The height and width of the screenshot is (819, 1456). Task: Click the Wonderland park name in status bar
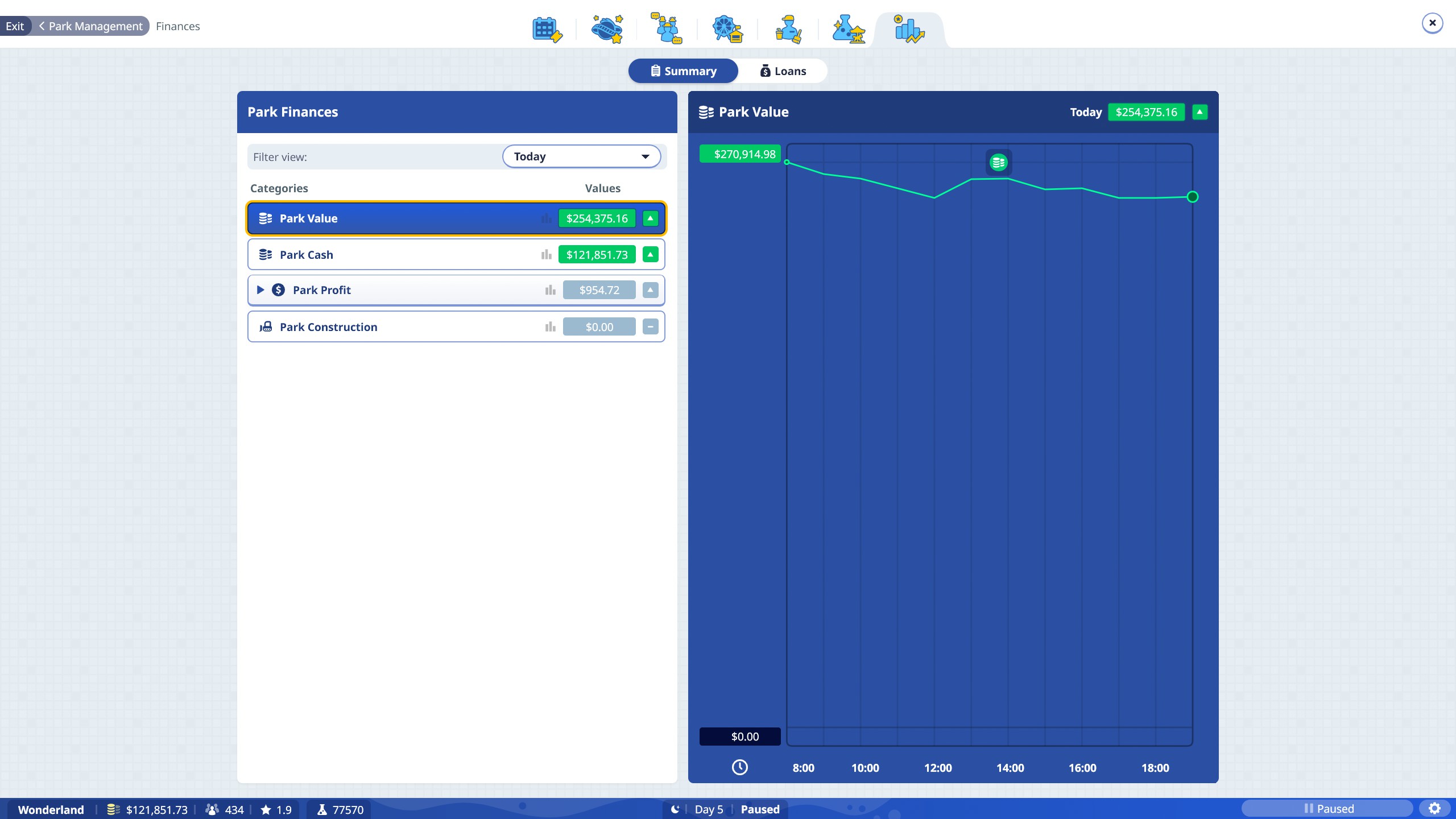(51, 809)
